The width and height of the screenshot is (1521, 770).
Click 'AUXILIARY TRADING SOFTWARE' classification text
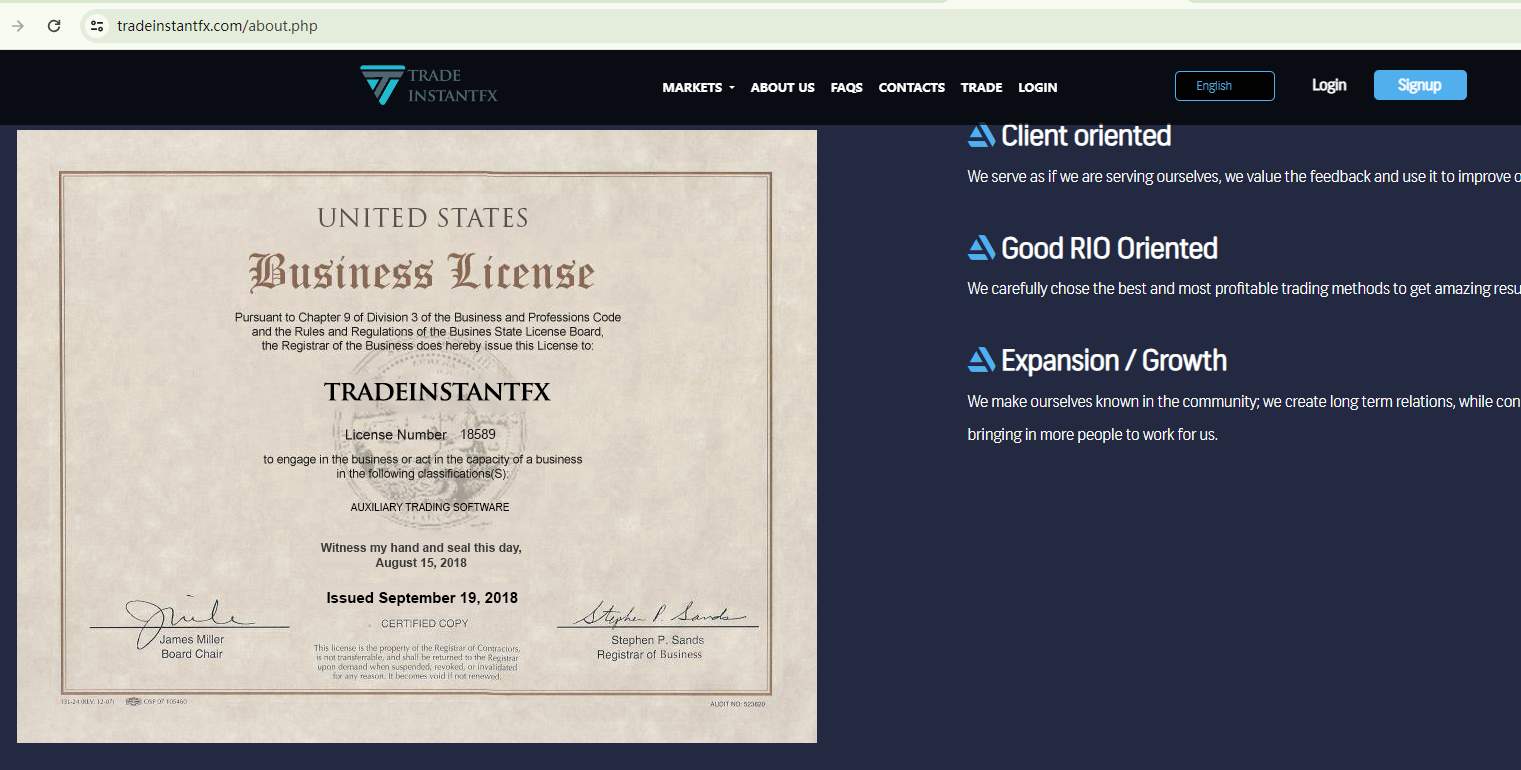tap(430, 507)
